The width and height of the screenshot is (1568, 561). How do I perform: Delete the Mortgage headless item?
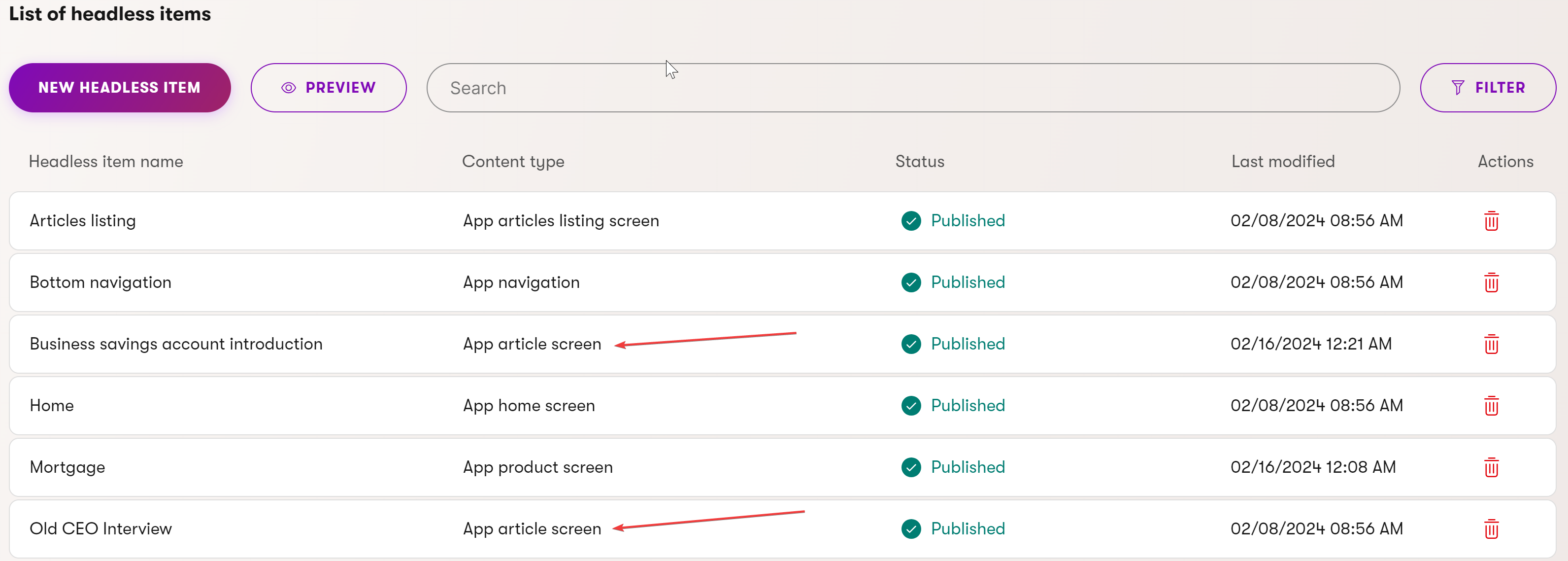click(x=1491, y=466)
